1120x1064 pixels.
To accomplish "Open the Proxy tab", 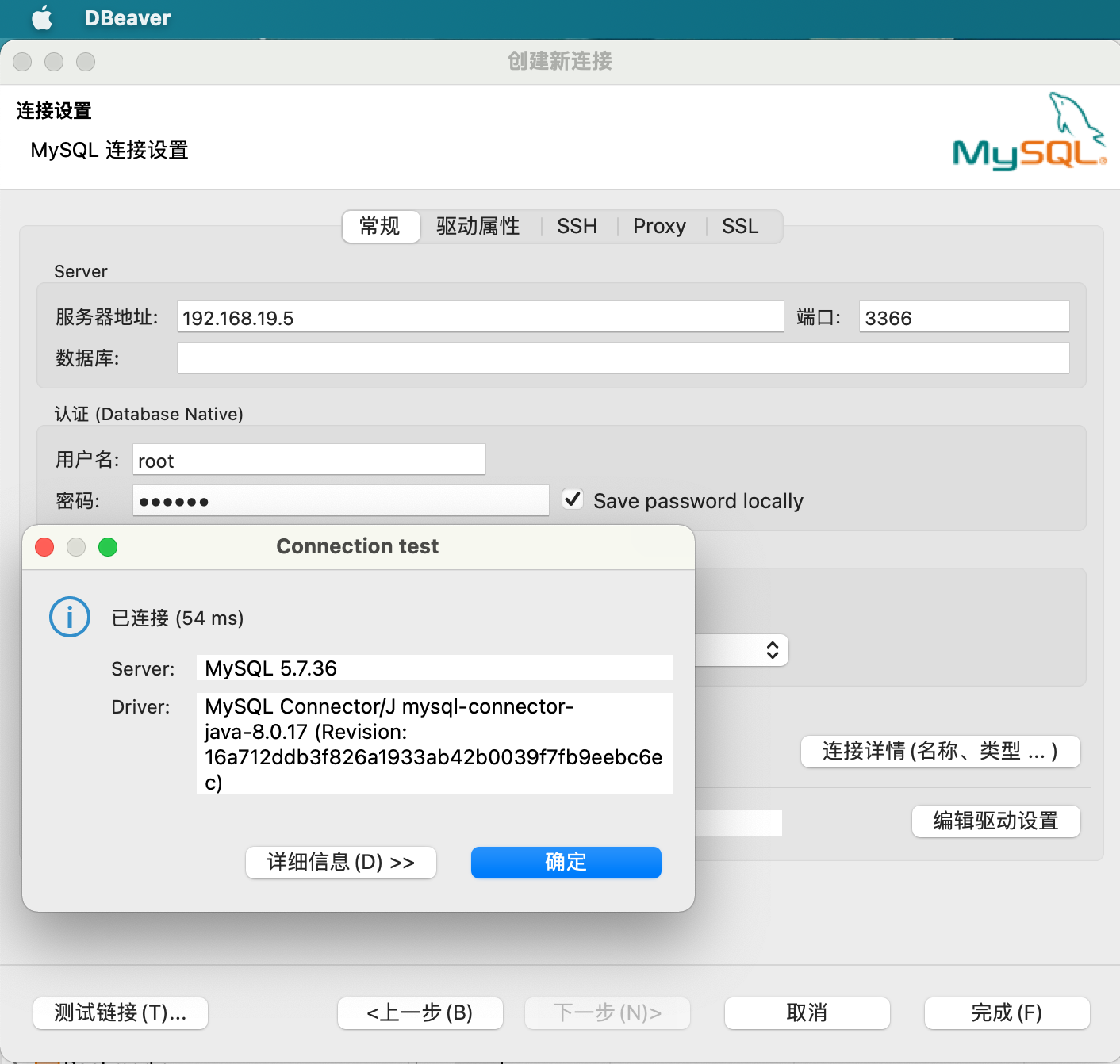I will tap(659, 227).
